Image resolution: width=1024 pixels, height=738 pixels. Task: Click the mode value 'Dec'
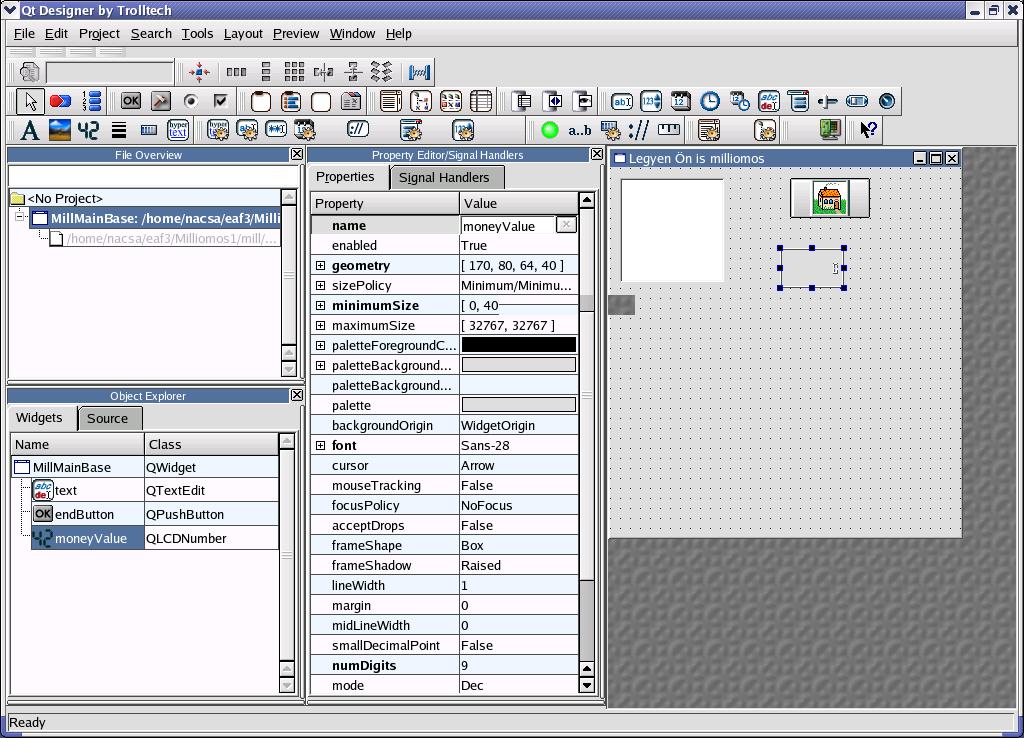click(519, 685)
